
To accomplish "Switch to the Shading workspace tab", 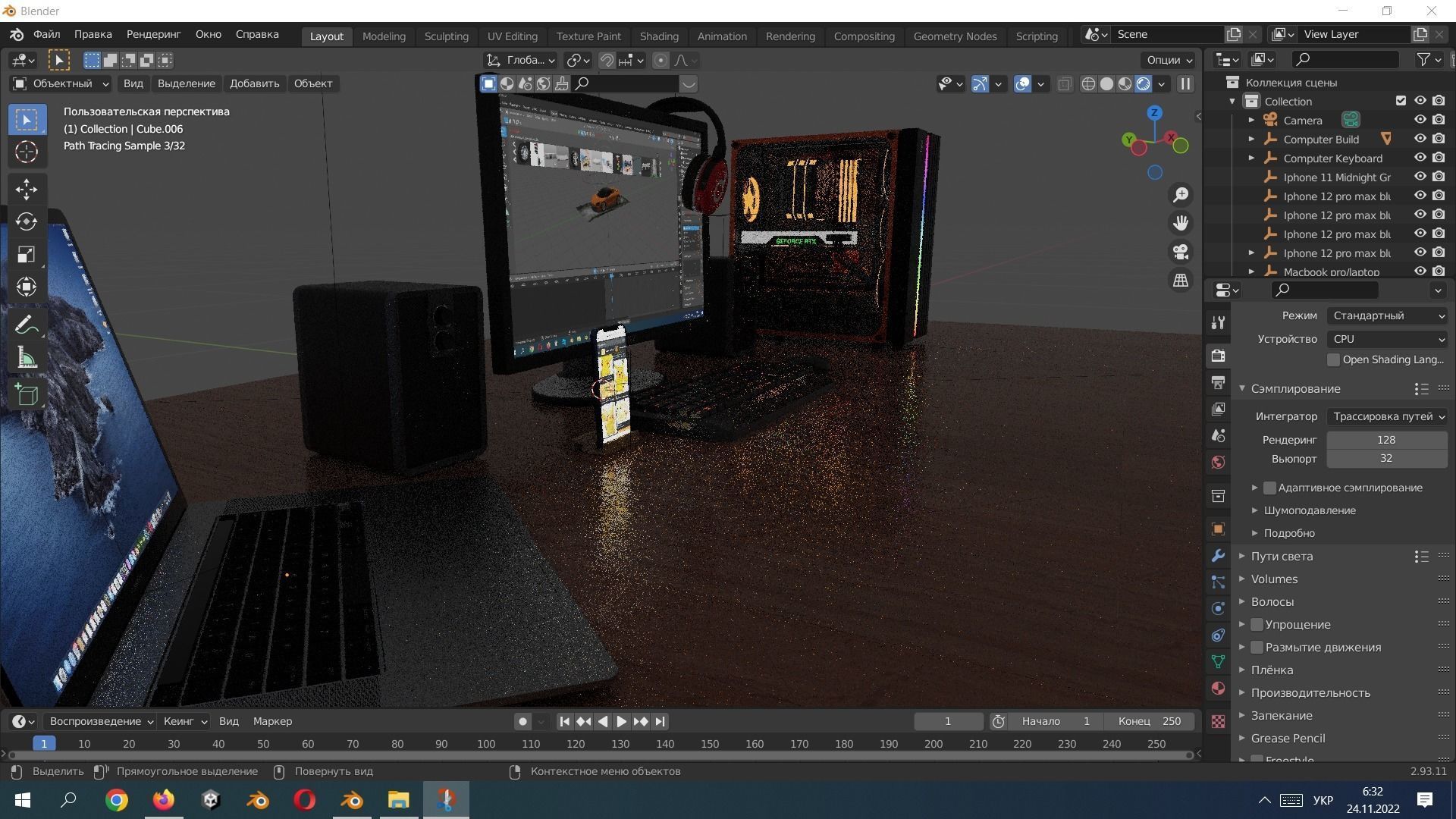I will (659, 36).
